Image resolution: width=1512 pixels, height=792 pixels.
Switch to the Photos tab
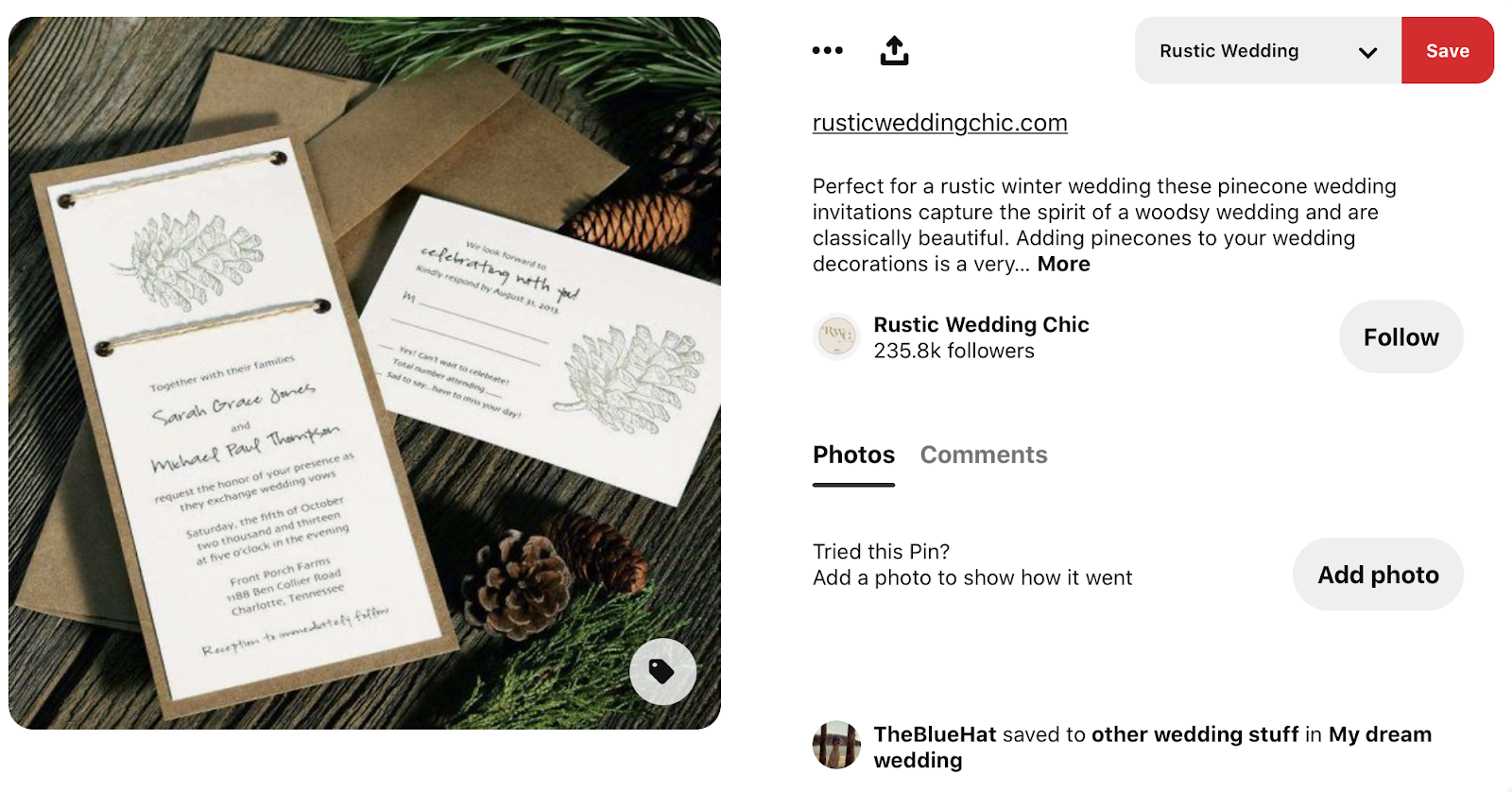coord(853,455)
